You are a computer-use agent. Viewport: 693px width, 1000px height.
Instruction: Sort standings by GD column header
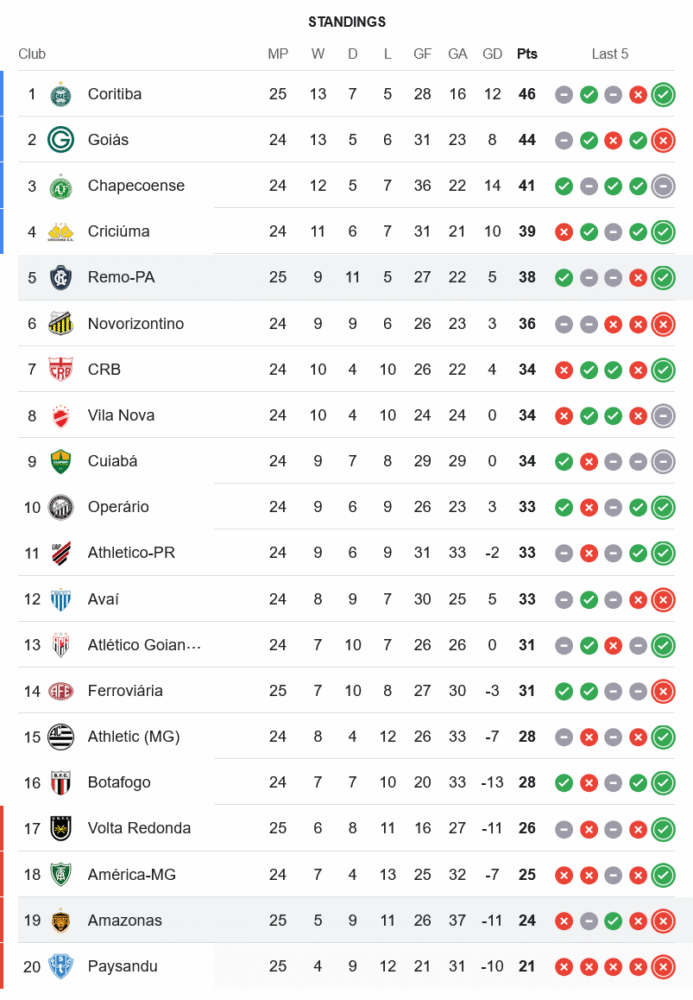(492, 54)
